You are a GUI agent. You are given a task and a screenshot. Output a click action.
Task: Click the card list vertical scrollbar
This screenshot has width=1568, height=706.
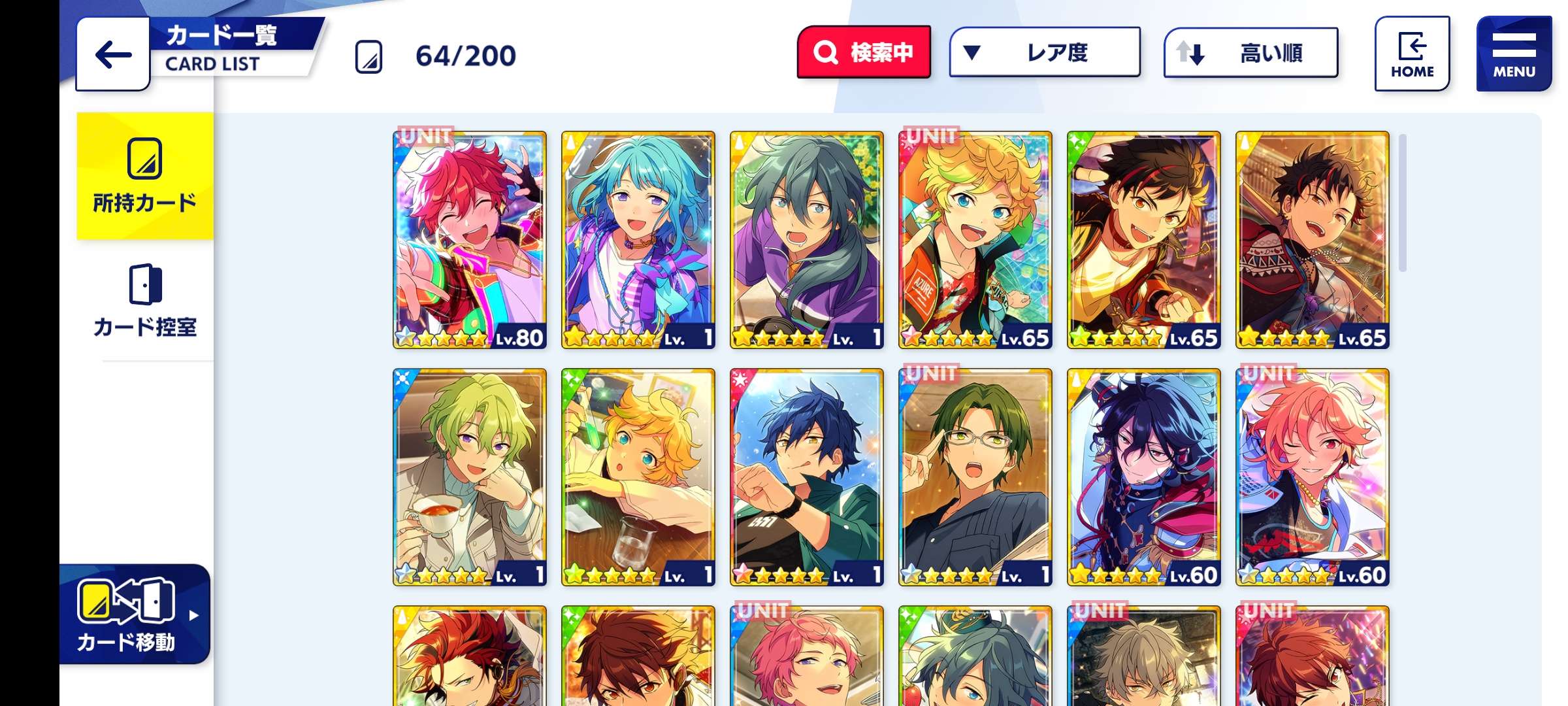1402,203
